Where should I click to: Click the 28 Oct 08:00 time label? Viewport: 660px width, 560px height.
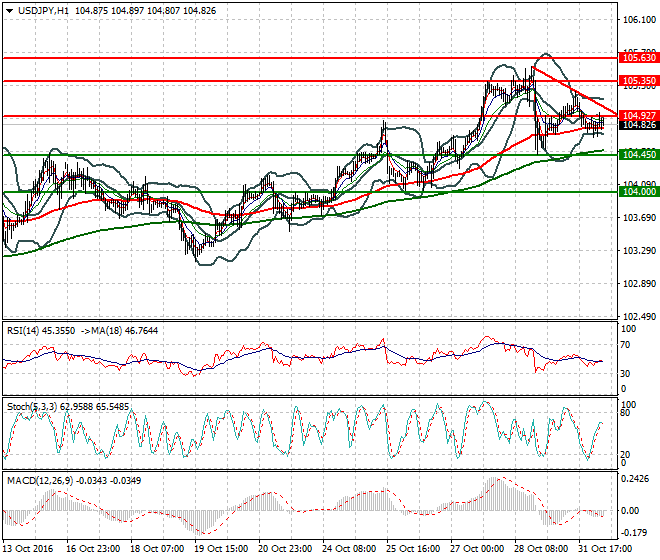pos(541,549)
